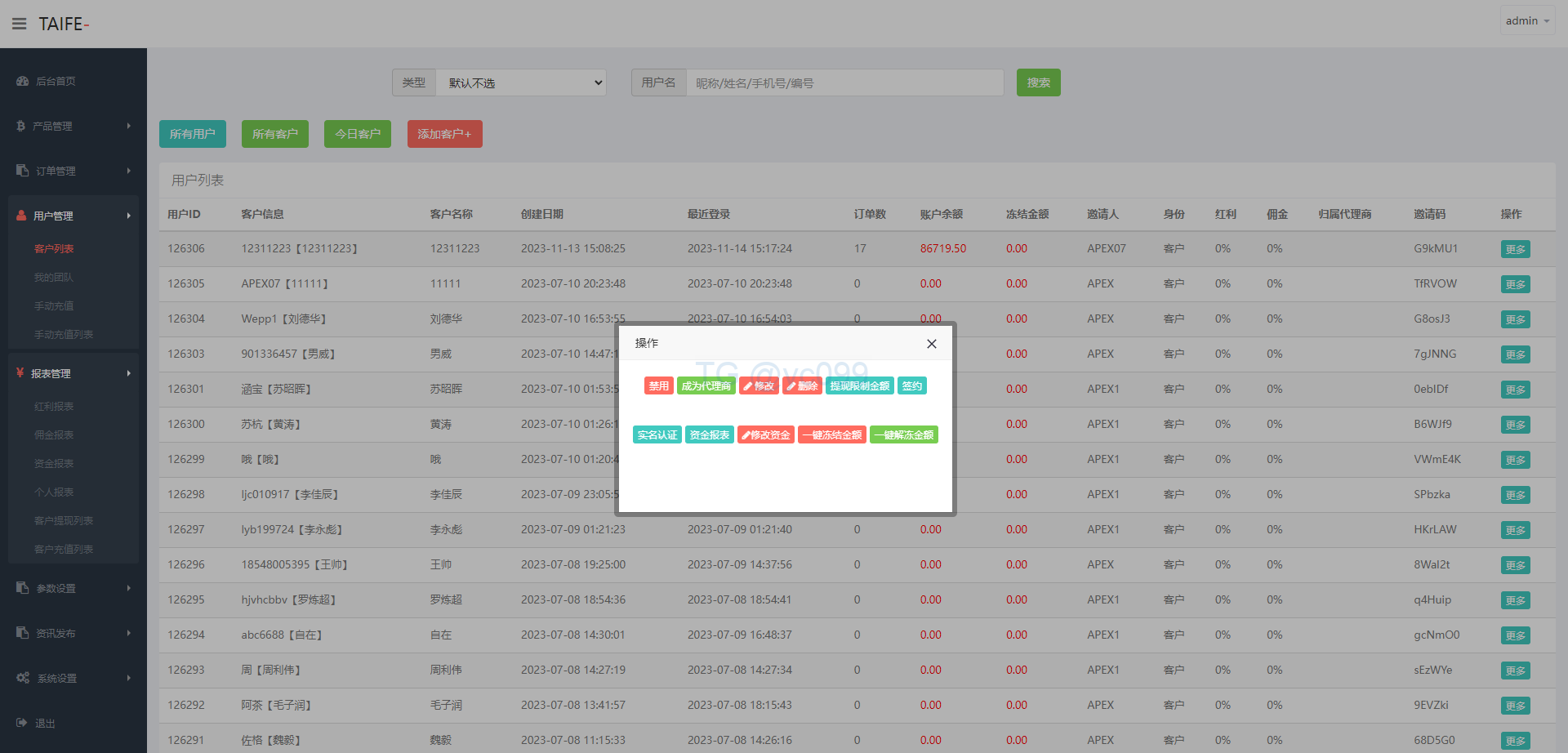
Task: Open 资金报表 under 报表管理 in sidebar
Action: coord(54,464)
